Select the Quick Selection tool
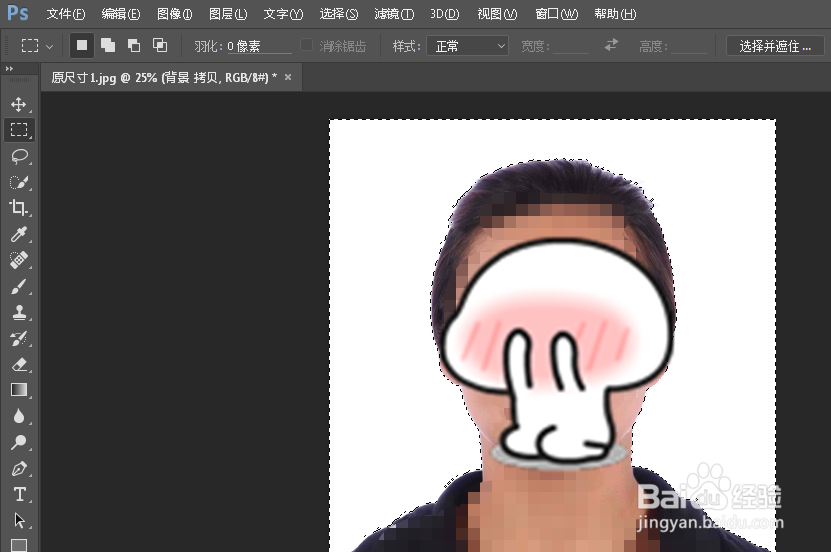 pos(19,182)
